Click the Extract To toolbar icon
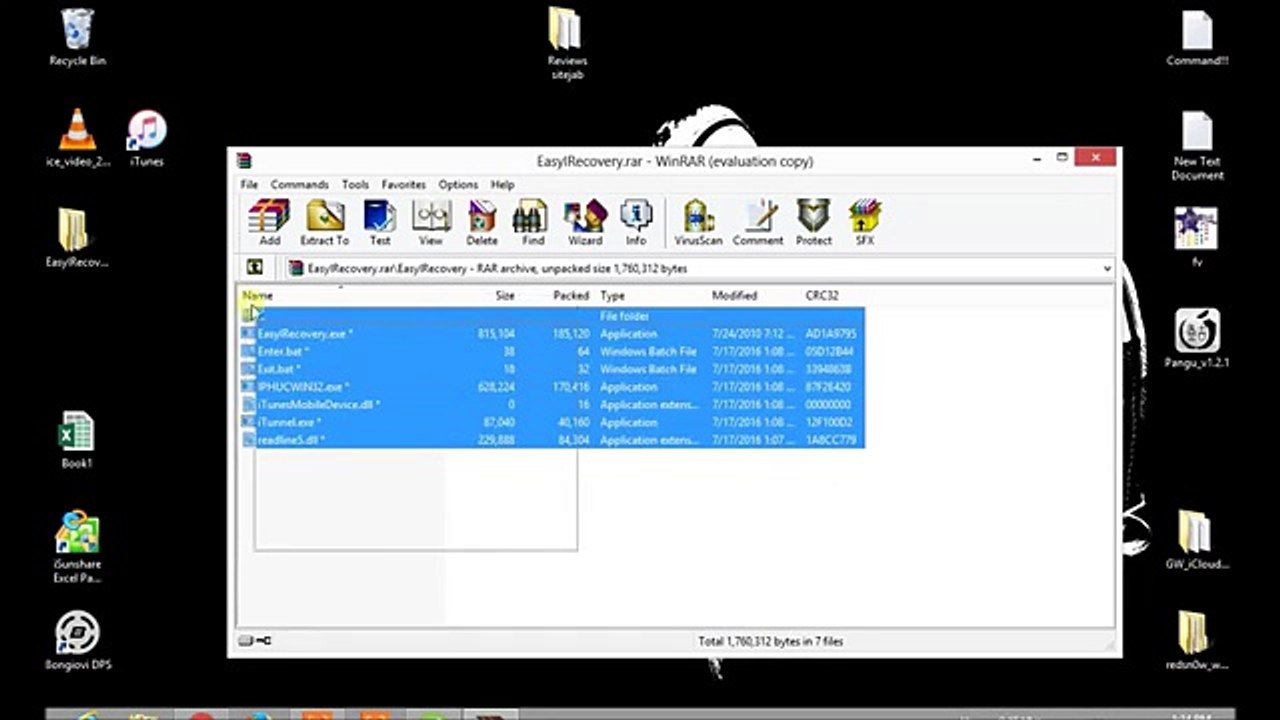The height and width of the screenshot is (720, 1280). pos(324,222)
